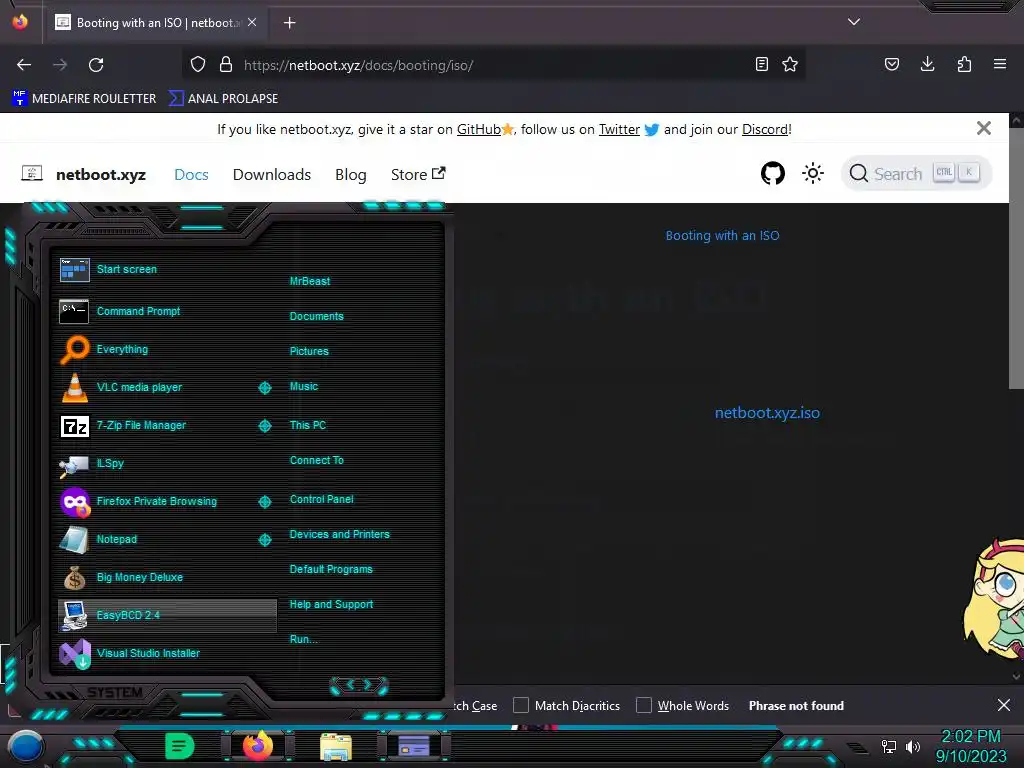The height and width of the screenshot is (768, 1024).
Task: Launch ILSpy from start menu
Action: pos(167,463)
